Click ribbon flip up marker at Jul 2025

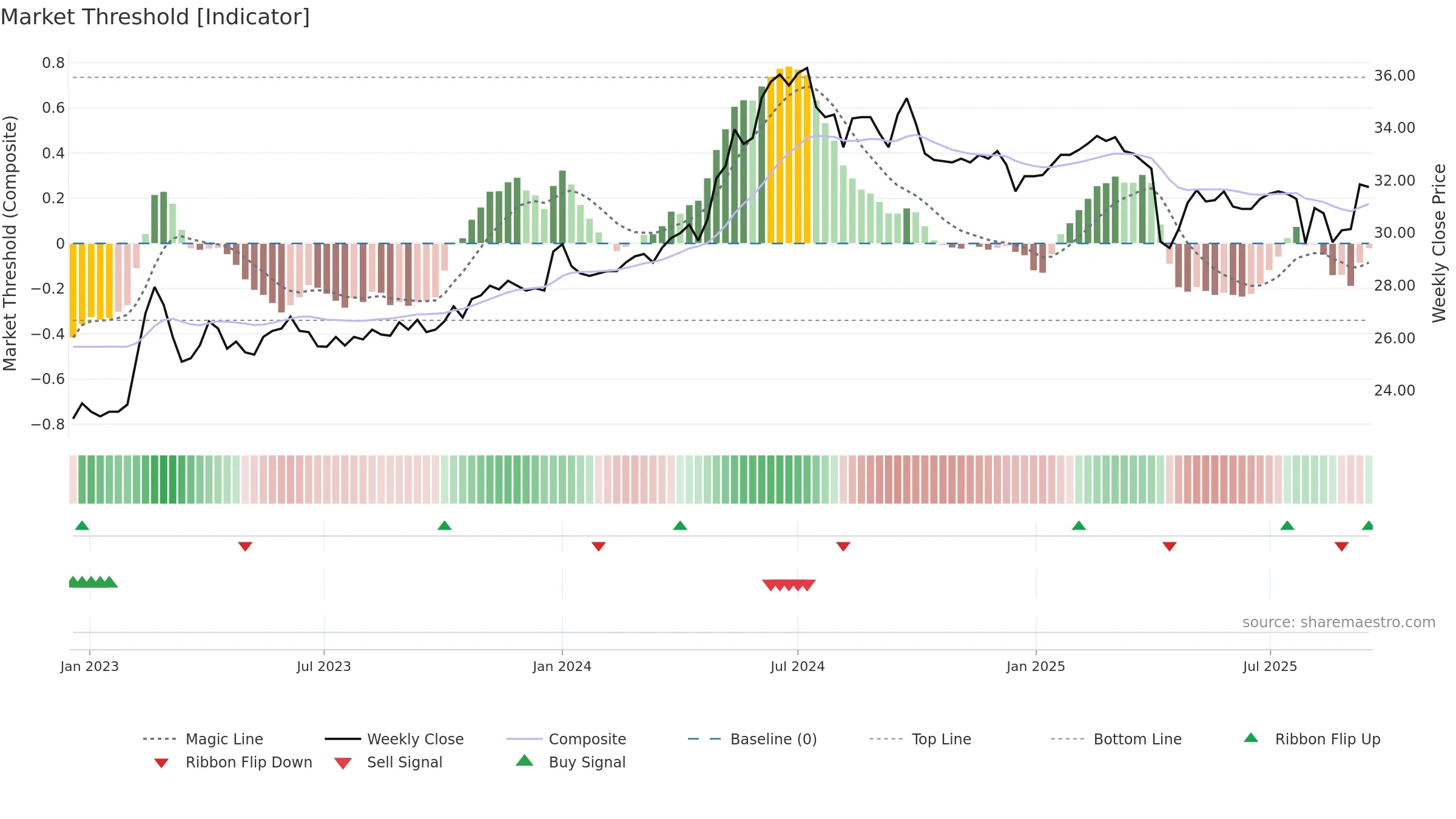(x=1287, y=525)
